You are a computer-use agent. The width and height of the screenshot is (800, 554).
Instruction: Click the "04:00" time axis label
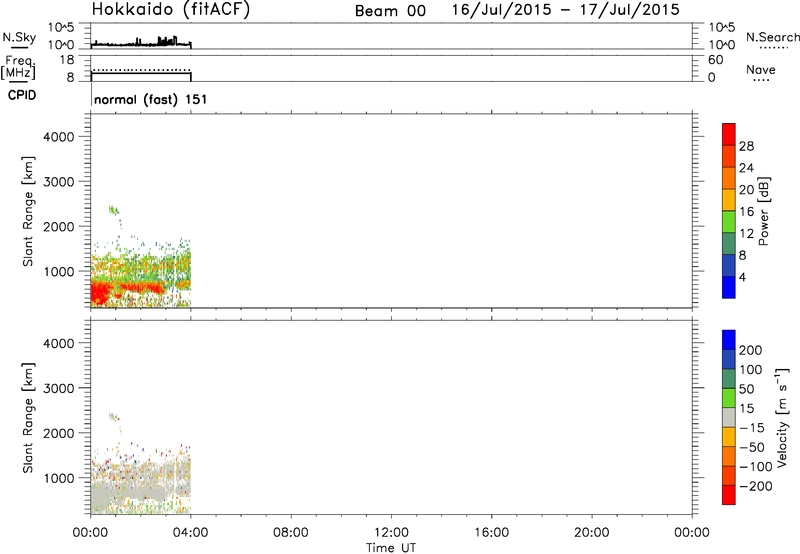[191, 533]
